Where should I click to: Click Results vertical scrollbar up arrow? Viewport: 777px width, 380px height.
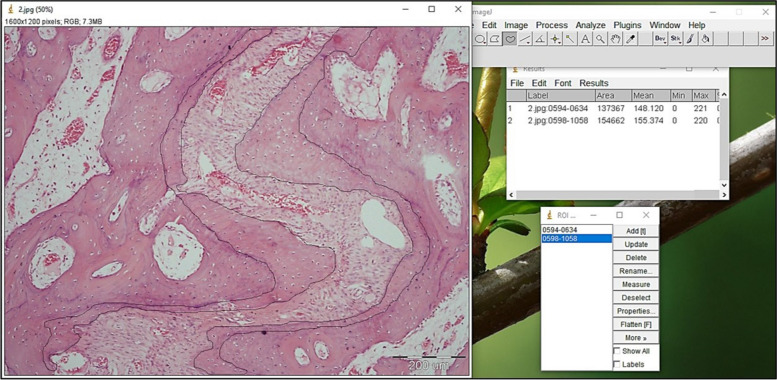pyautogui.click(x=723, y=95)
